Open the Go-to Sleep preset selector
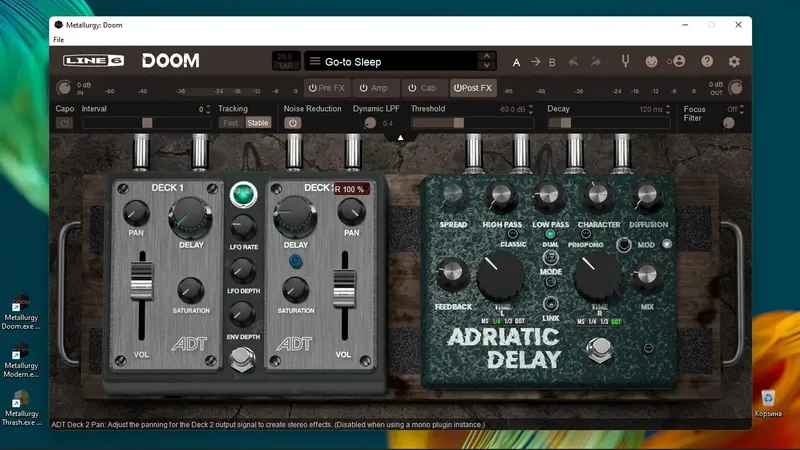The width and height of the screenshot is (800, 450). [x=399, y=62]
